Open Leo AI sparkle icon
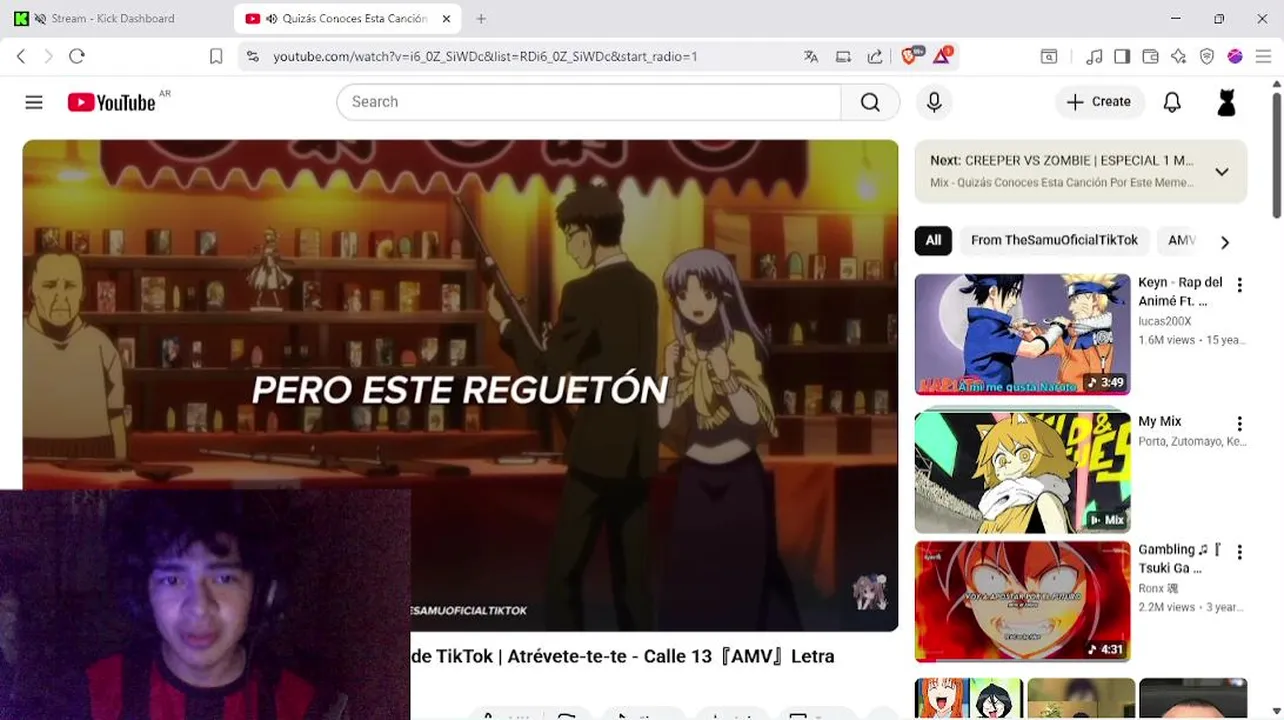The image size is (1284, 720). (1178, 57)
